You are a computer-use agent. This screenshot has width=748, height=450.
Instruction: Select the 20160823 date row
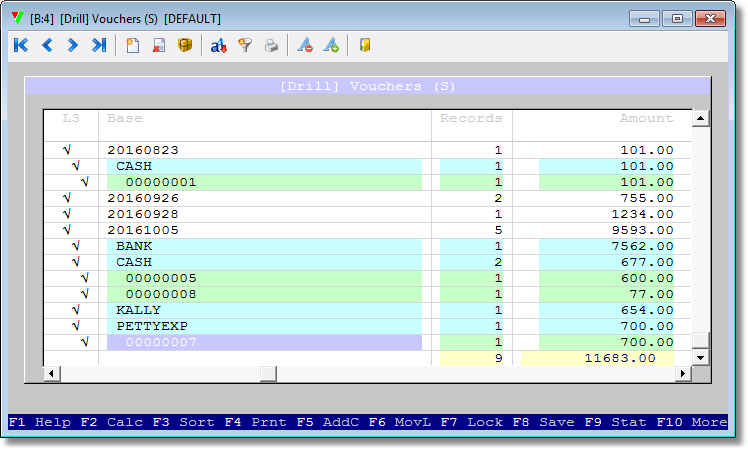367,150
